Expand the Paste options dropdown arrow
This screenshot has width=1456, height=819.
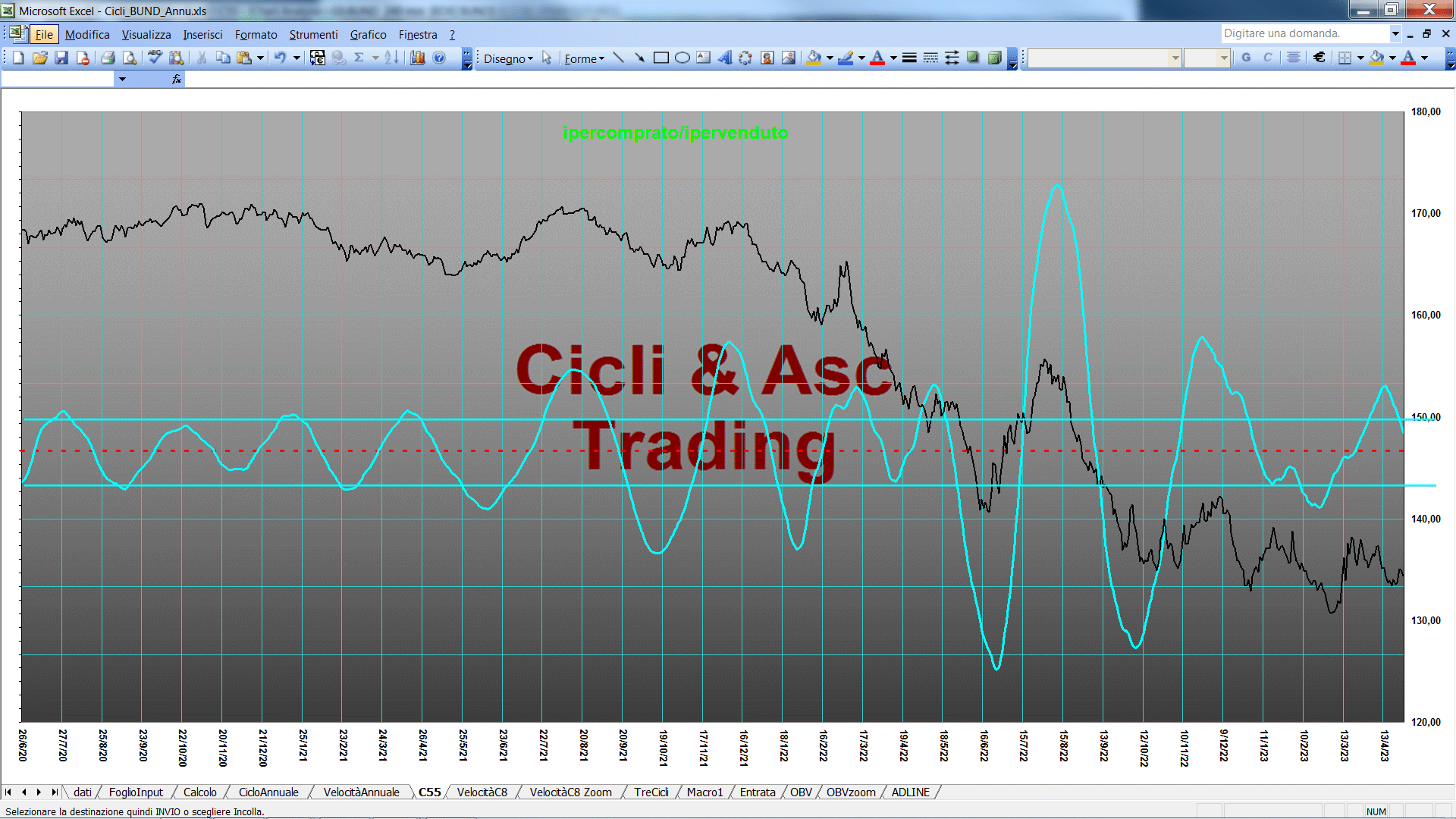pyautogui.click(x=260, y=58)
